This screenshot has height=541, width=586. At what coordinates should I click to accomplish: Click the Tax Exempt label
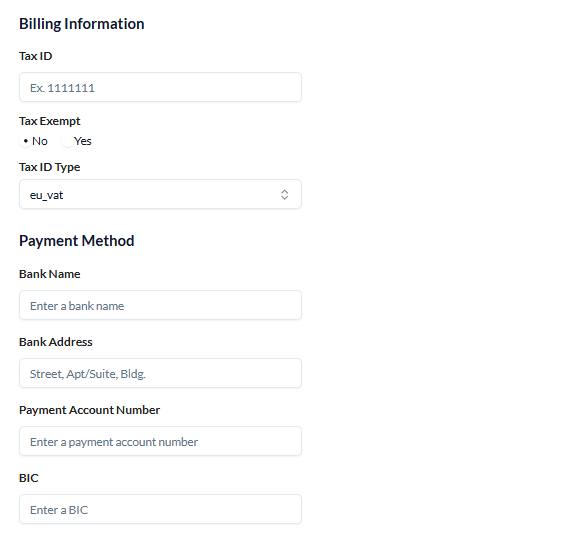point(50,121)
